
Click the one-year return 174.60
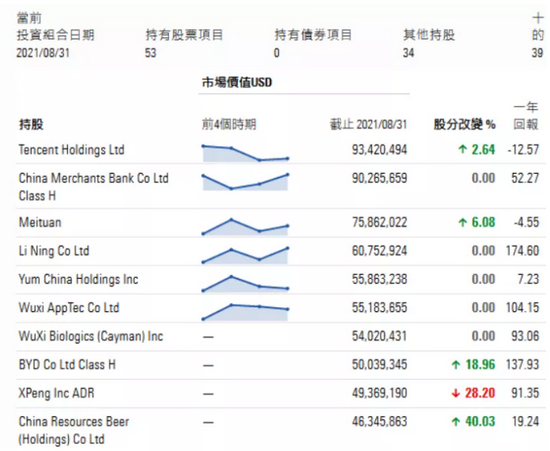pyautogui.click(x=522, y=251)
